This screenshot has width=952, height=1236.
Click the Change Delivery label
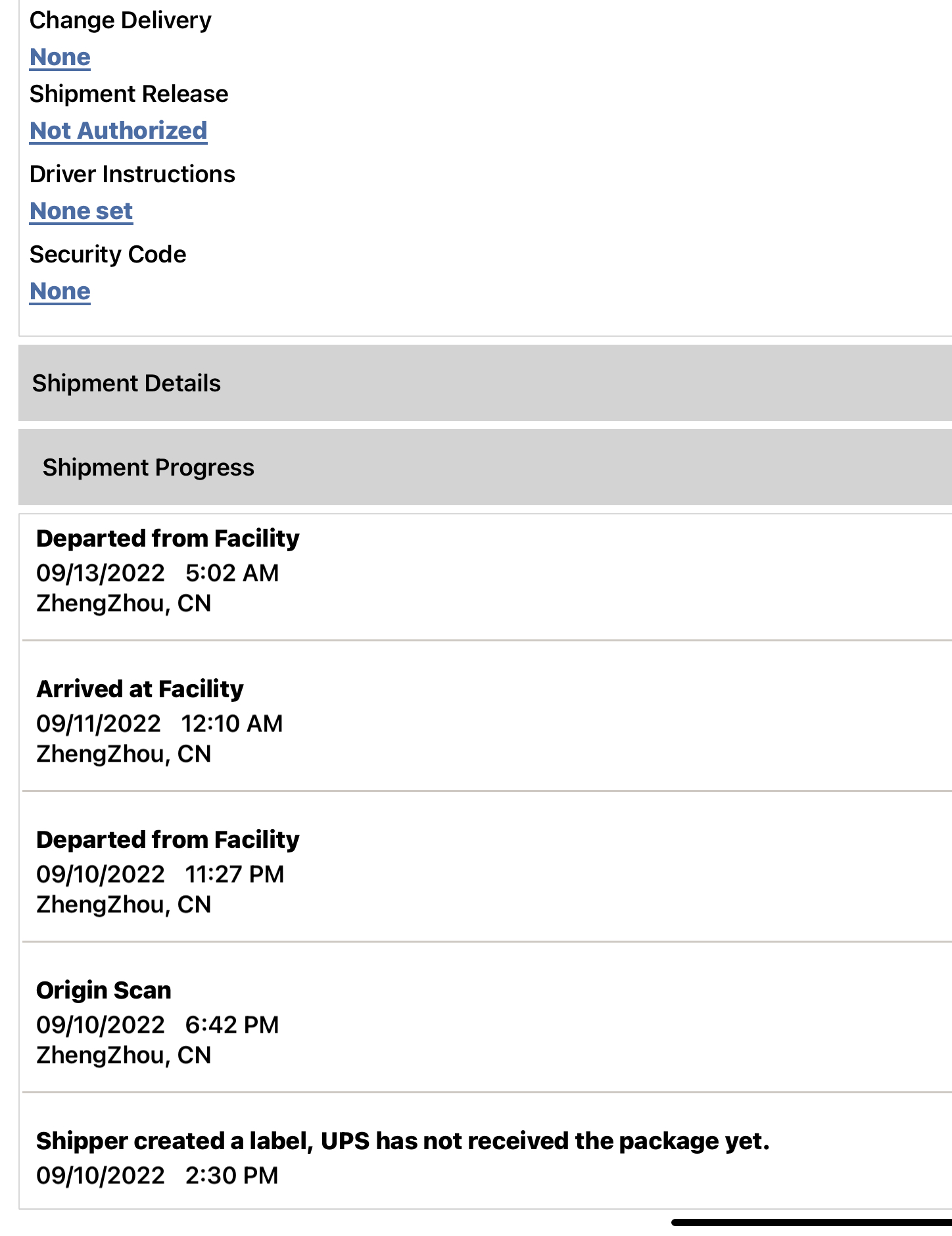coord(120,20)
